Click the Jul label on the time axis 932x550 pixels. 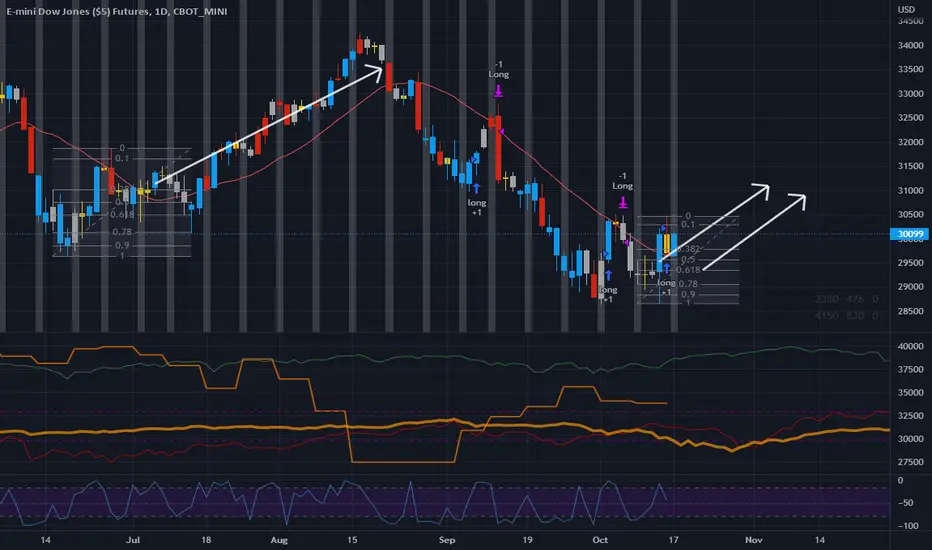pos(133,540)
